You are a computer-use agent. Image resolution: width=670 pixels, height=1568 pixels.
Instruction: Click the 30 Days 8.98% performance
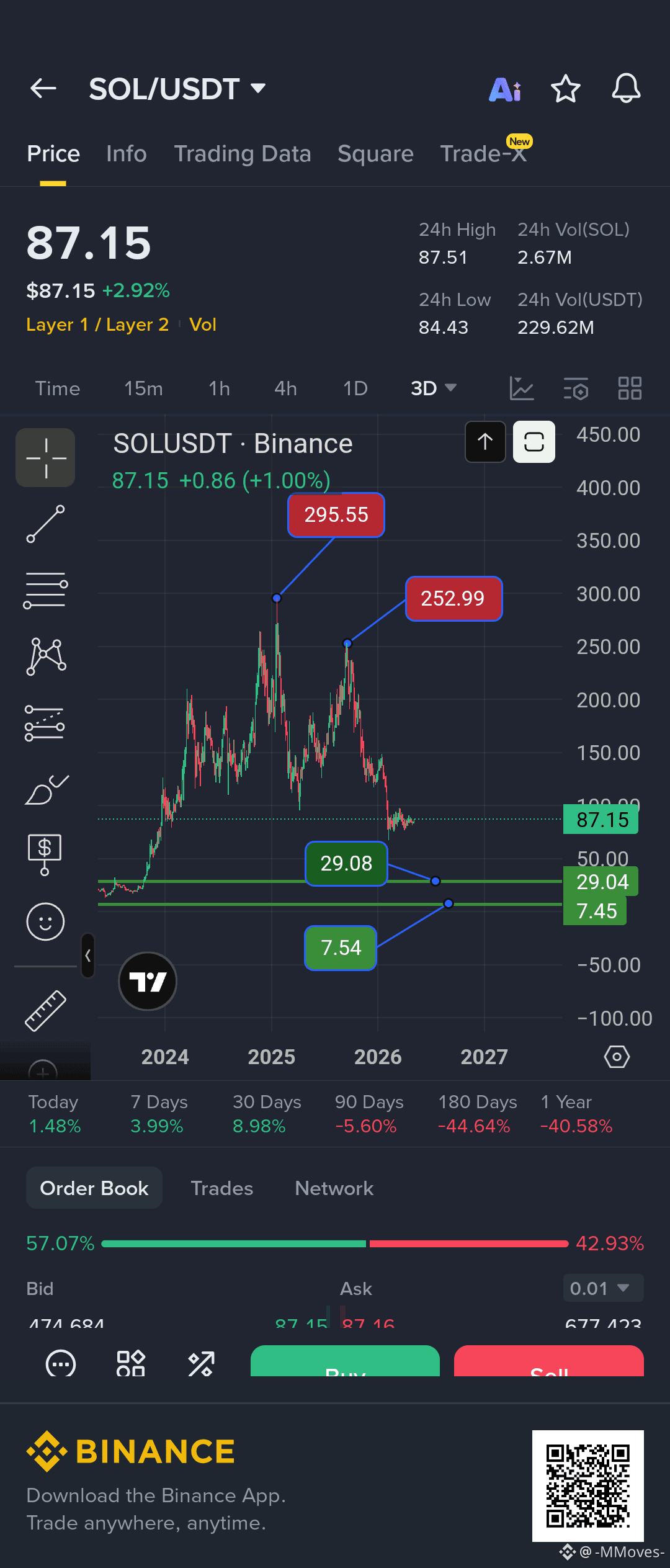[267, 1114]
